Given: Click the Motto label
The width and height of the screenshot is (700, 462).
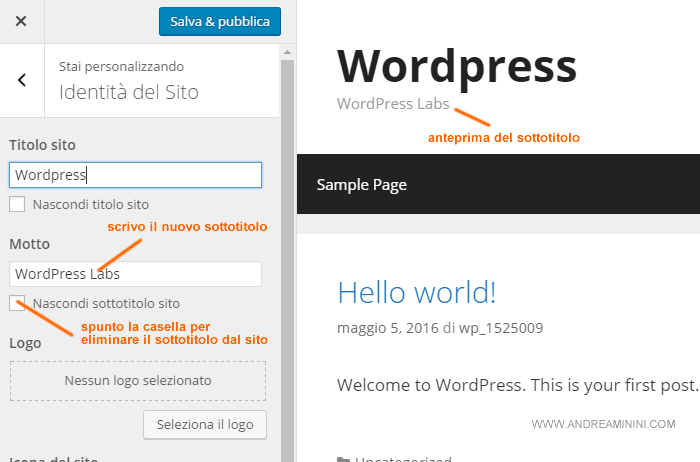Looking at the screenshot, I should tap(29, 244).
